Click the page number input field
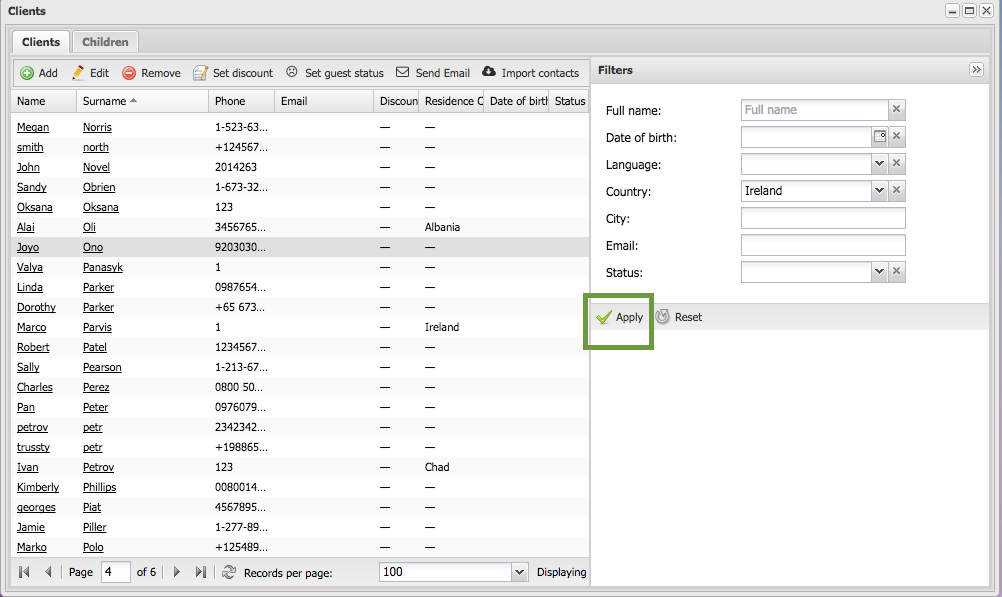Screen dimensions: 1002x597 coord(116,572)
